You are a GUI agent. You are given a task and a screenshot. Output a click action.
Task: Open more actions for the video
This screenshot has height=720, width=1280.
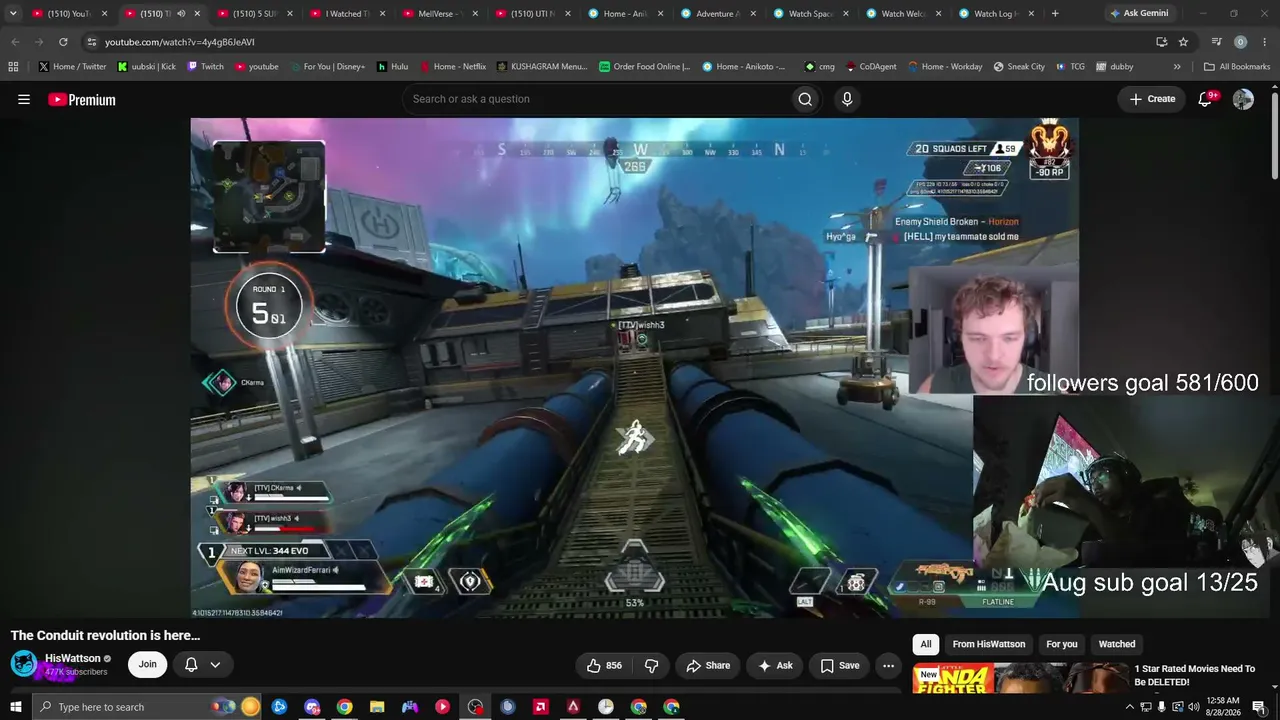click(x=888, y=665)
